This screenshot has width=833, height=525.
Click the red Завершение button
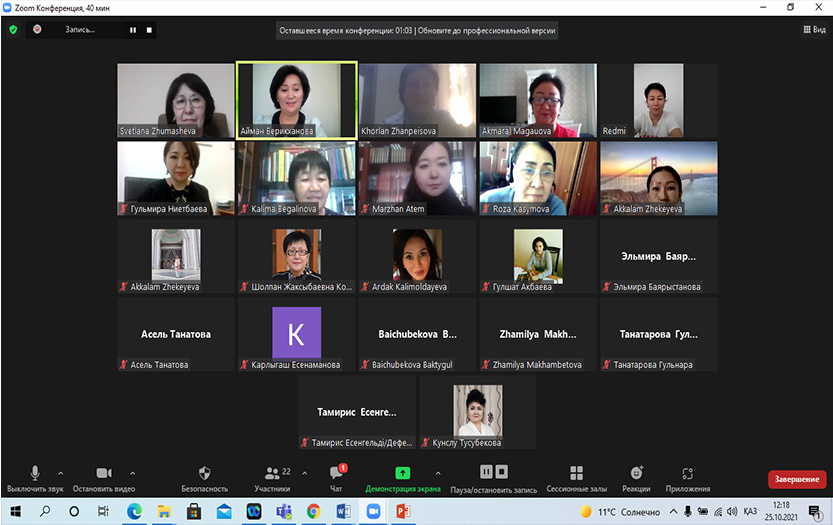(796, 479)
